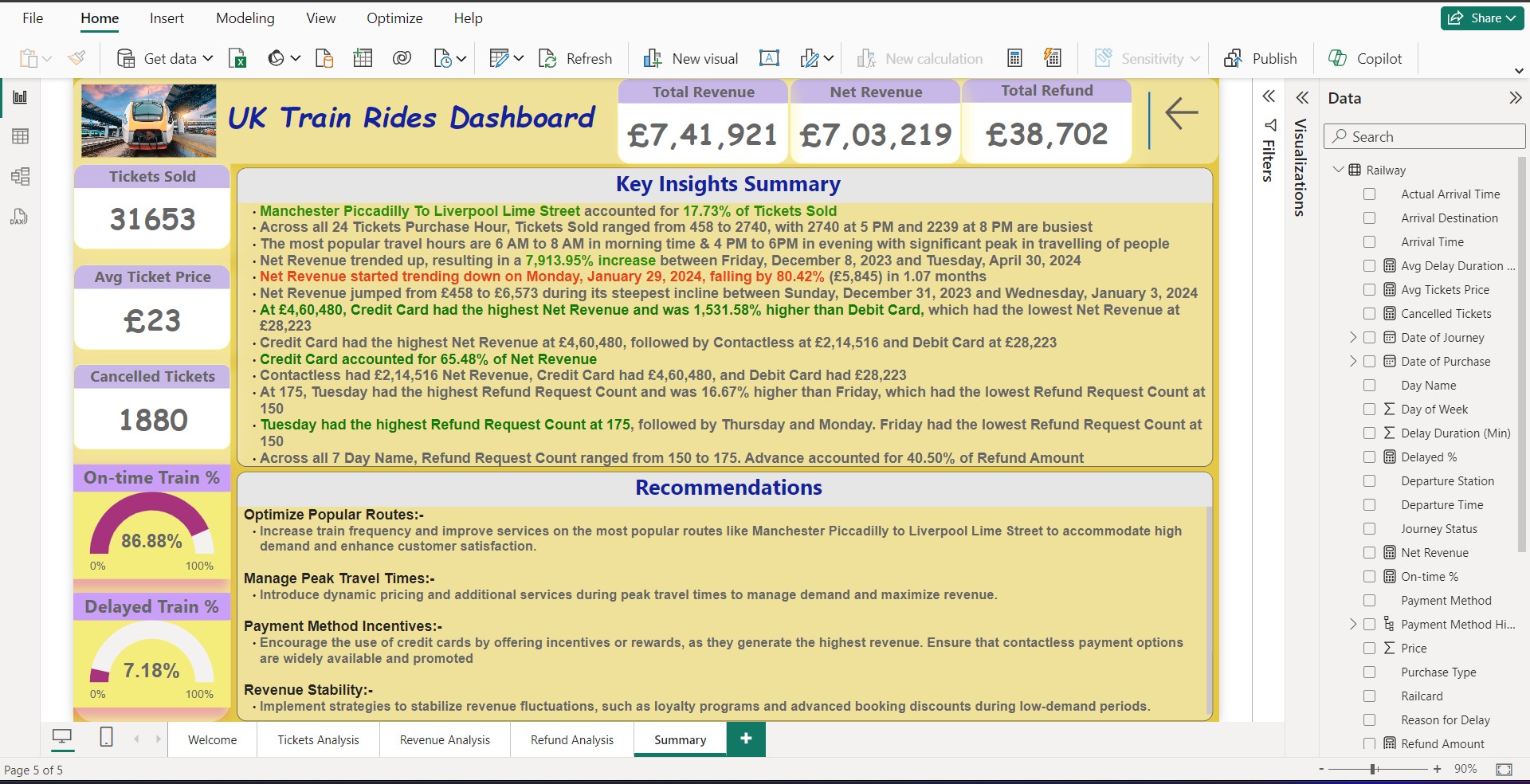Open the Get data dropdown arrow

tap(208, 58)
